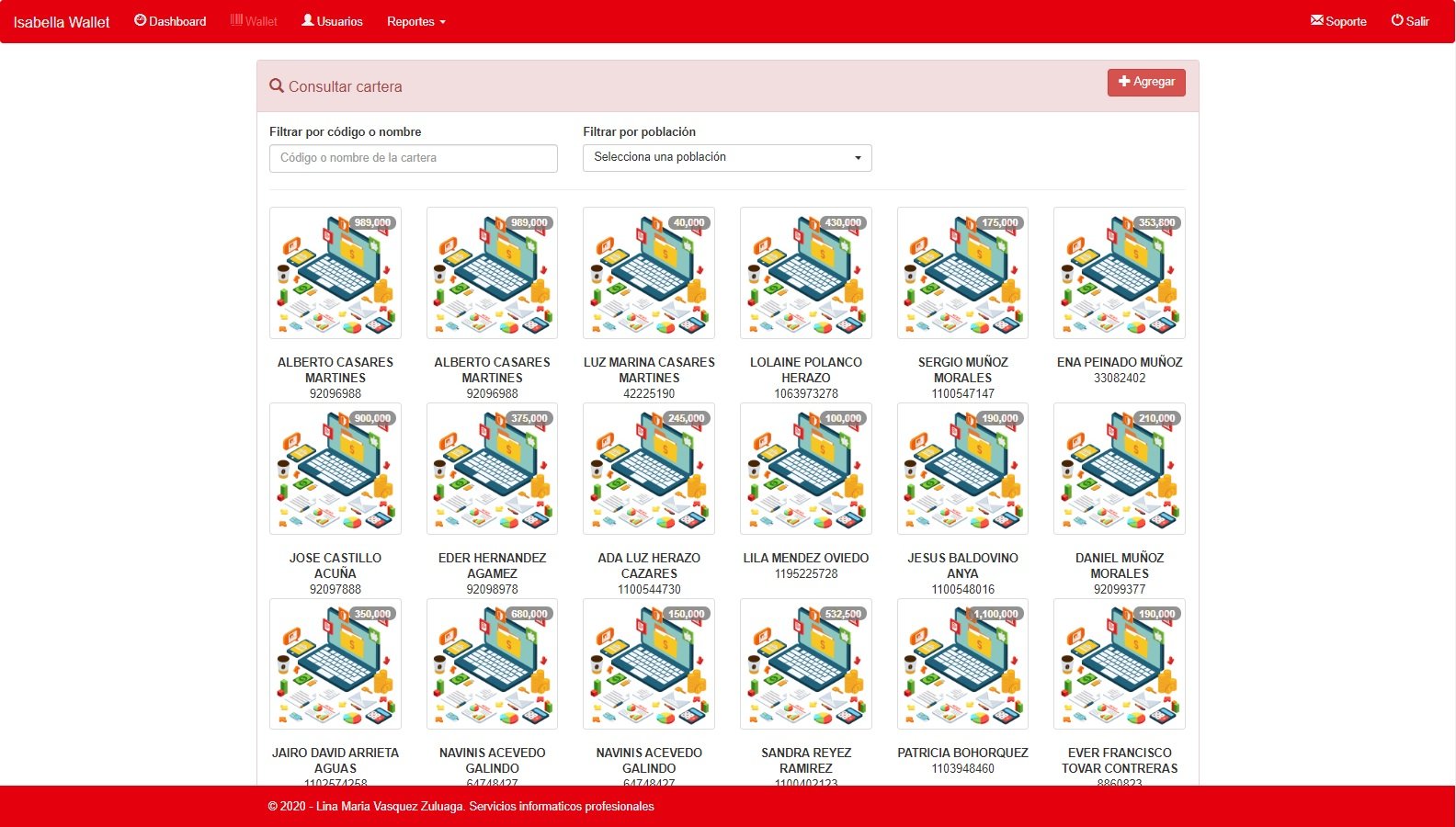Select Patricia Bohorquez wallet icon
Screen dimensions: 1456x827
(962, 664)
